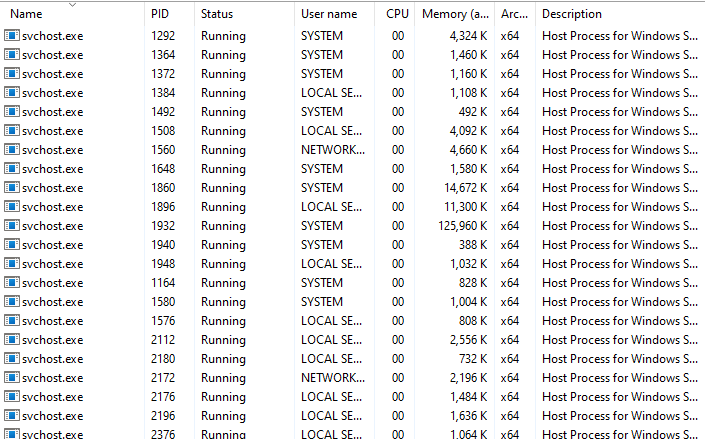705x439 pixels.
Task: Click icon of svchost.exe PID 2176
Action: pos(12,397)
